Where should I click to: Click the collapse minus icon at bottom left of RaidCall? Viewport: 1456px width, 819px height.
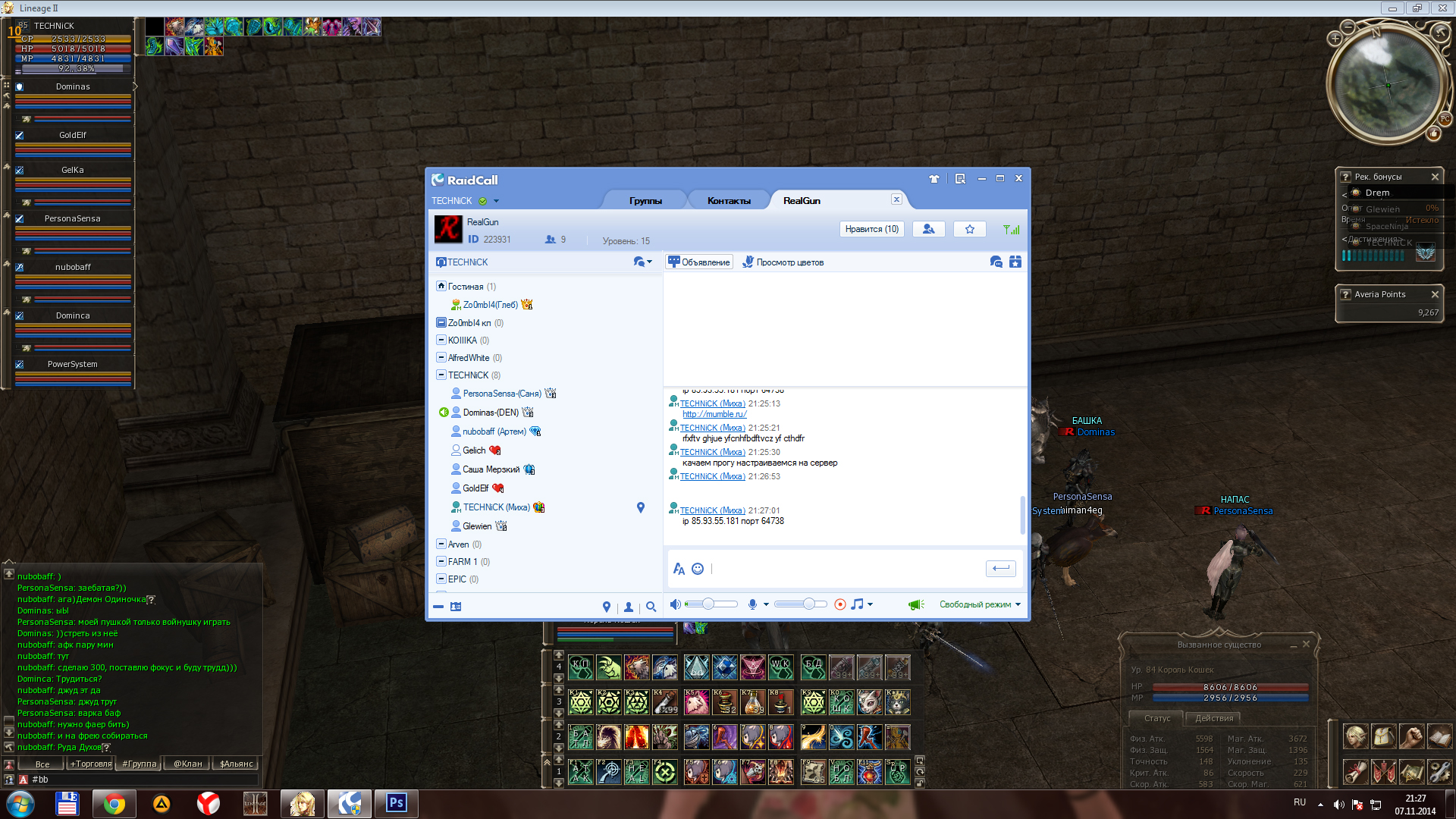pyautogui.click(x=438, y=607)
